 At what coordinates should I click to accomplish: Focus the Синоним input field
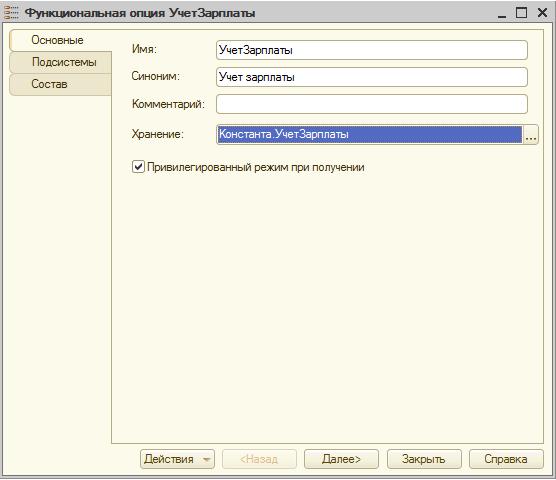(372, 77)
